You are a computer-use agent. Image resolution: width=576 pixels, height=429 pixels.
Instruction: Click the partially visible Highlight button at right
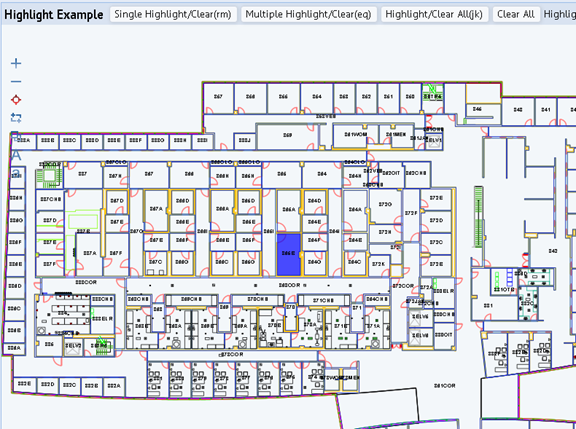[x=559, y=14]
